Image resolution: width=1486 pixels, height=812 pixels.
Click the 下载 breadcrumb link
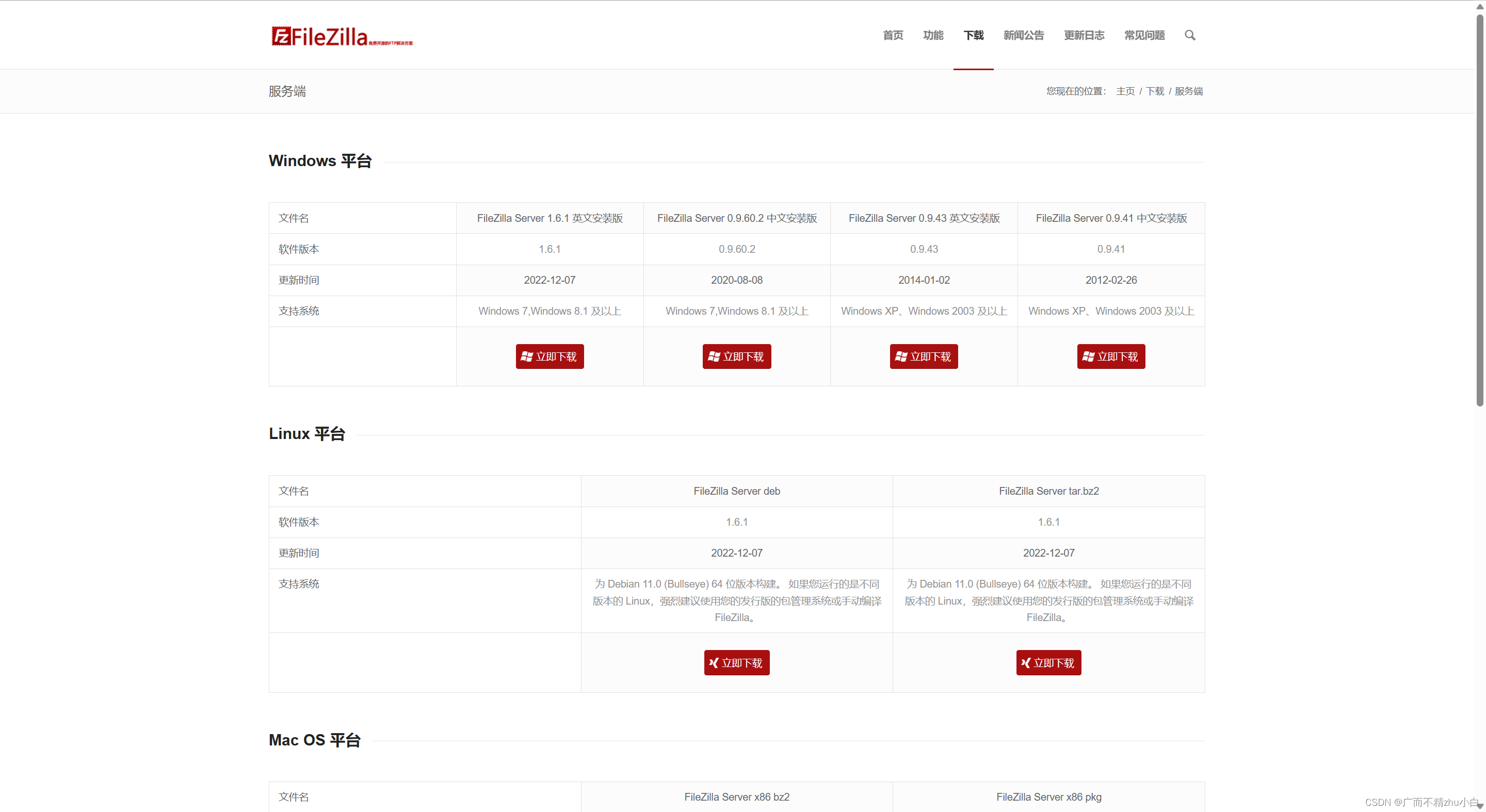(x=1154, y=91)
